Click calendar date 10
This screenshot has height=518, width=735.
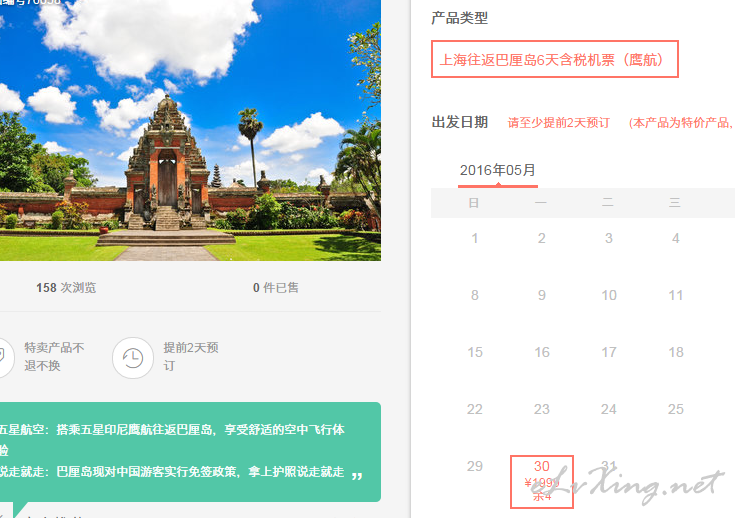pos(609,295)
